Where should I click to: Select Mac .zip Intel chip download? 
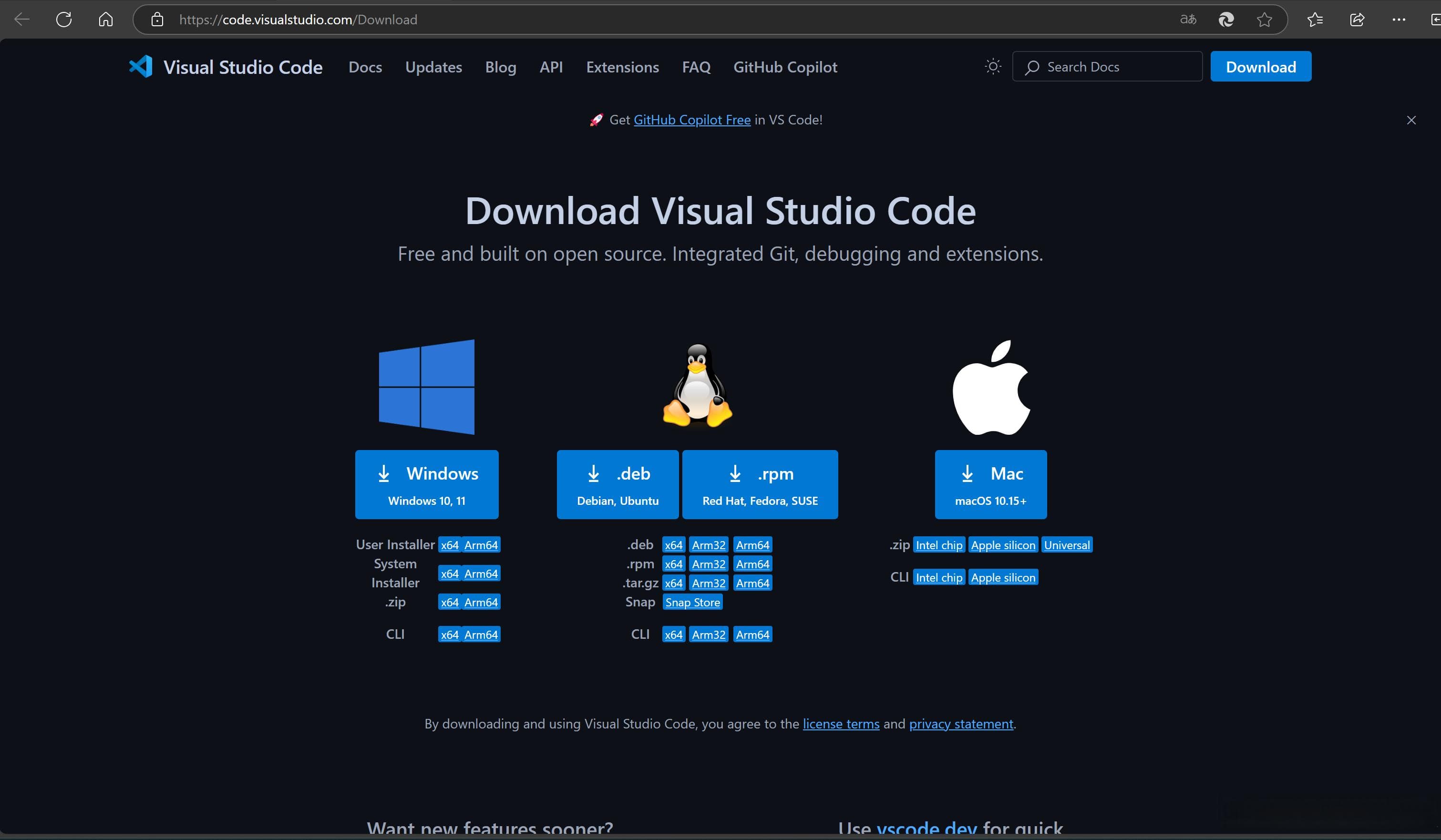[x=939, y=545]
